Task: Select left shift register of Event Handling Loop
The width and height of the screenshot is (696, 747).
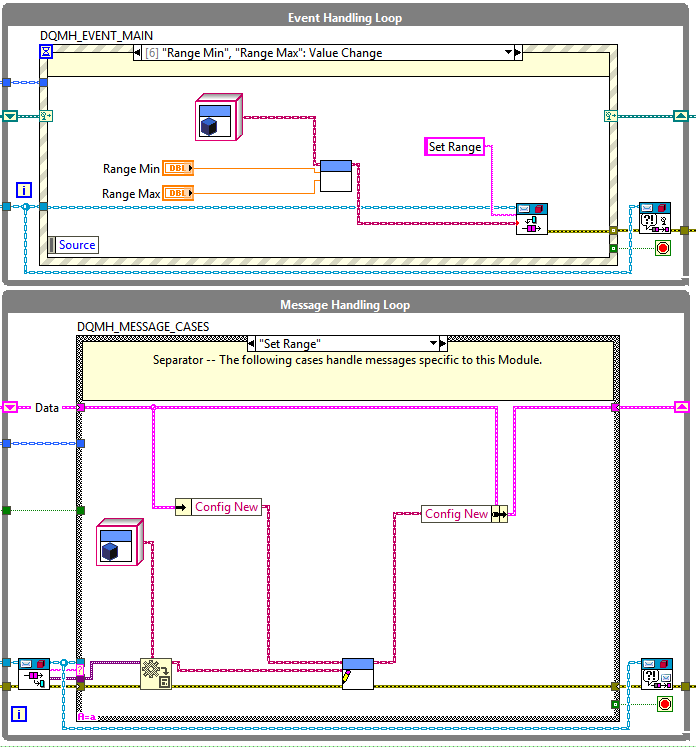Action: point(10,116)
